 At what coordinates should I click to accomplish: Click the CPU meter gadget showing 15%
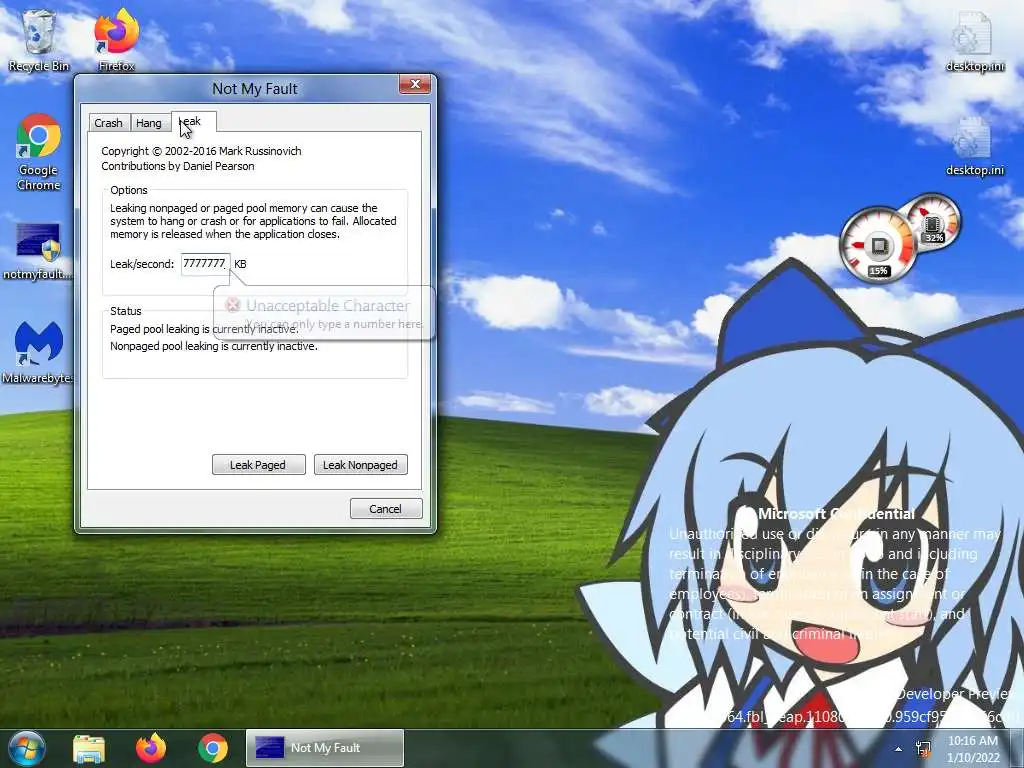pos(878,246)
